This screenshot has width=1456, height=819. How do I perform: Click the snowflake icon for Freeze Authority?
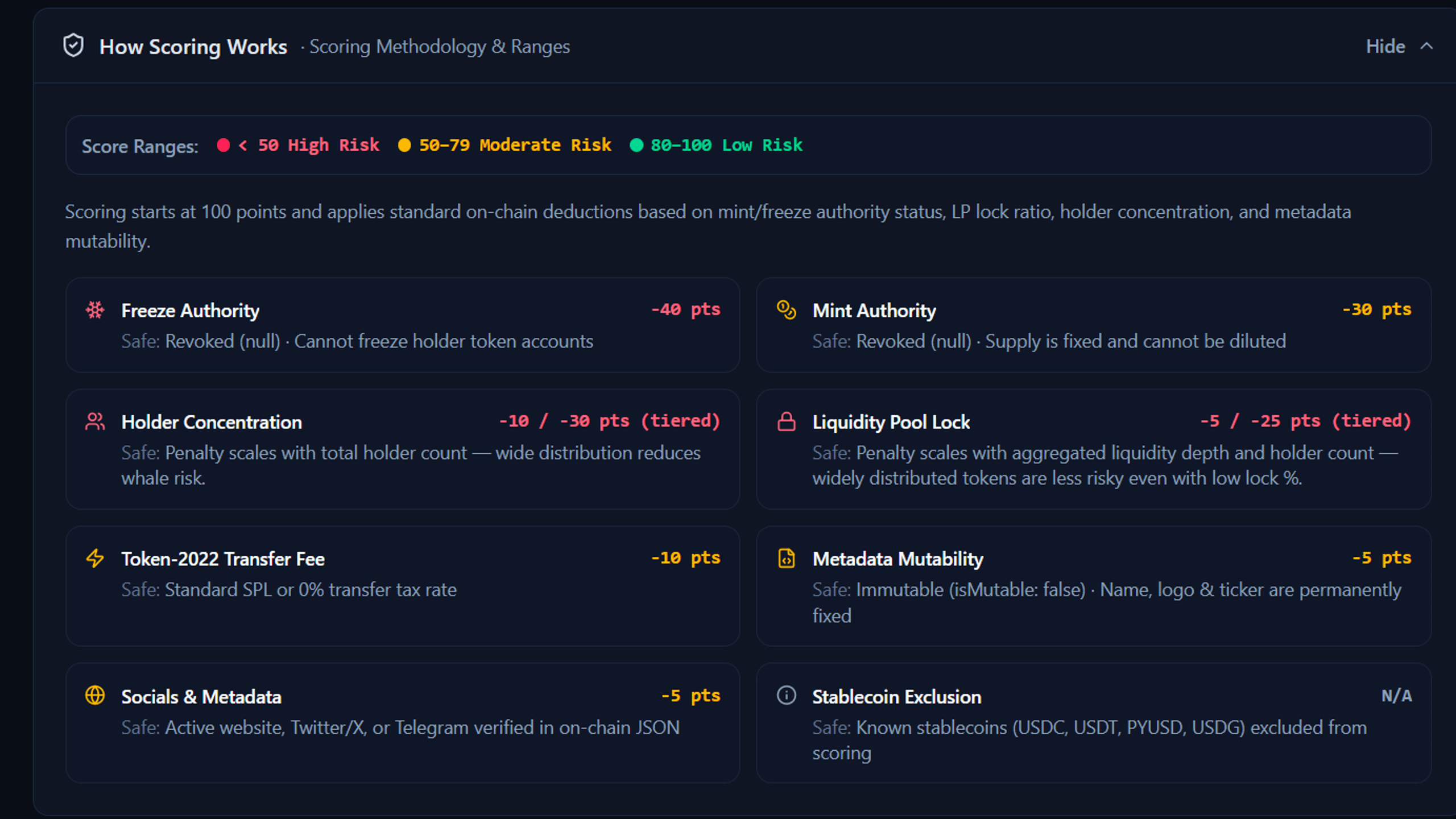[95, 310]
